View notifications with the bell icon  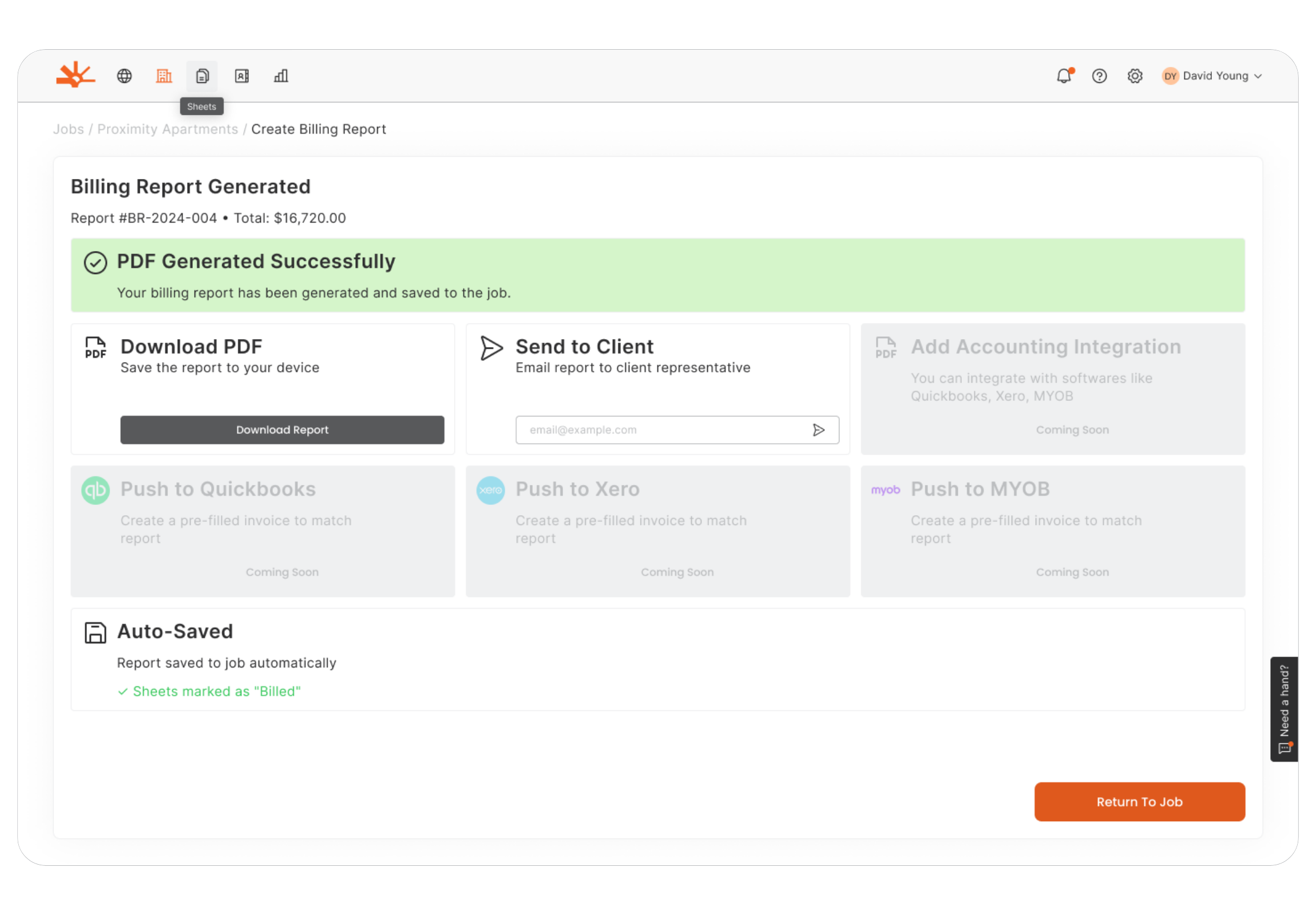1064,75
